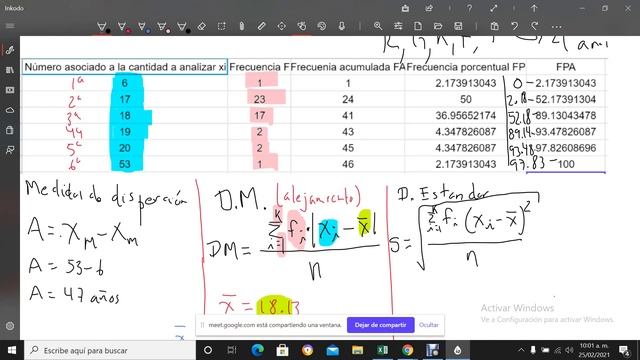Image resolution: width=640 pixels, height=360 pixels.
Task: Open the notification center icon
Action: point(624,350)
